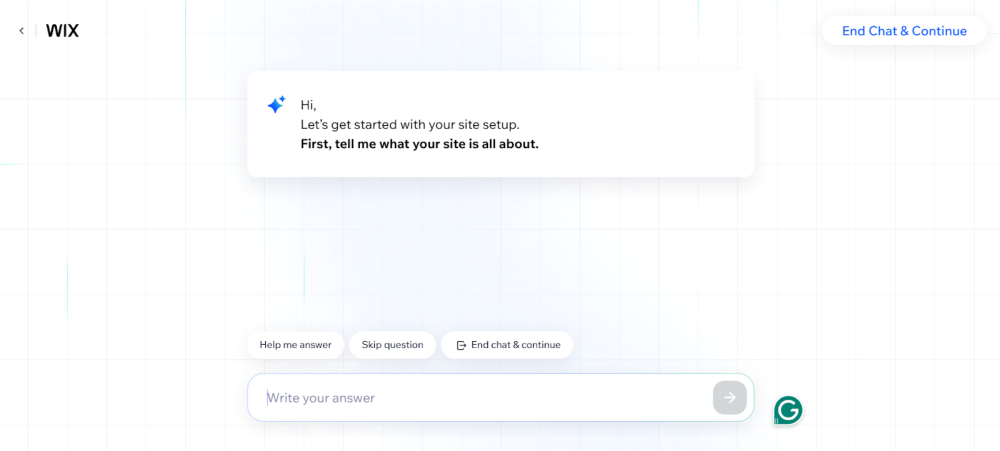Click the blinking text cursor in answer box

(x=267, y=397)
